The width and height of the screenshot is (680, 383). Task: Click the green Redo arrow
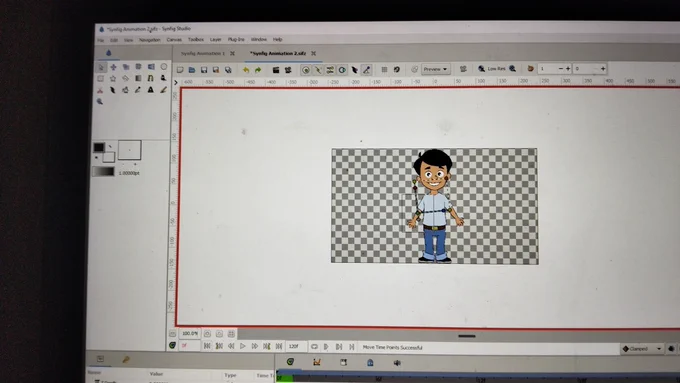(258, 70)
